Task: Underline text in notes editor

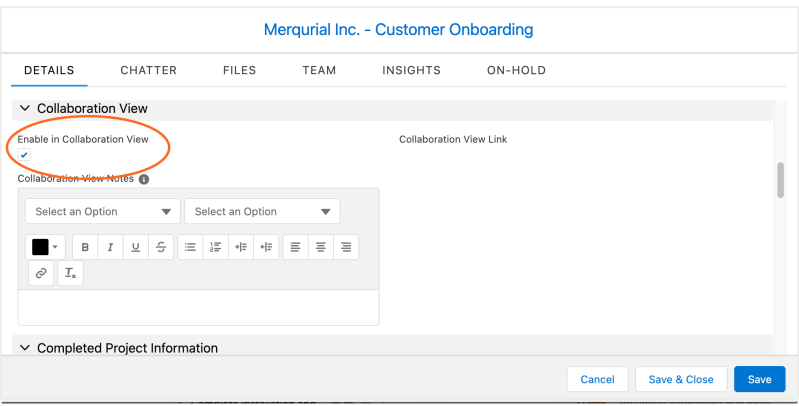Action: click(x=136, y=247)
